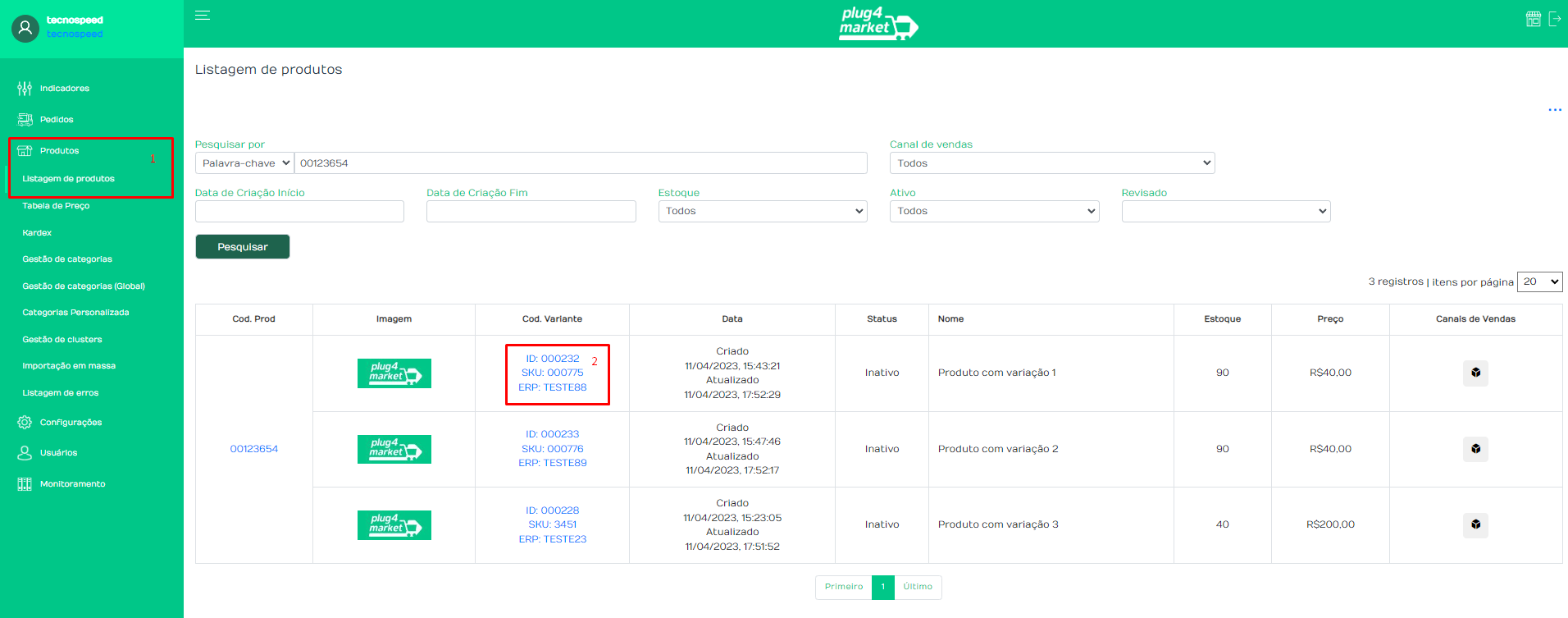The width and height of the screenshot is (1568, 618).
Task: Select Tabela de Preço submenu
Action: pyautogui.click(x=56, y=206)
